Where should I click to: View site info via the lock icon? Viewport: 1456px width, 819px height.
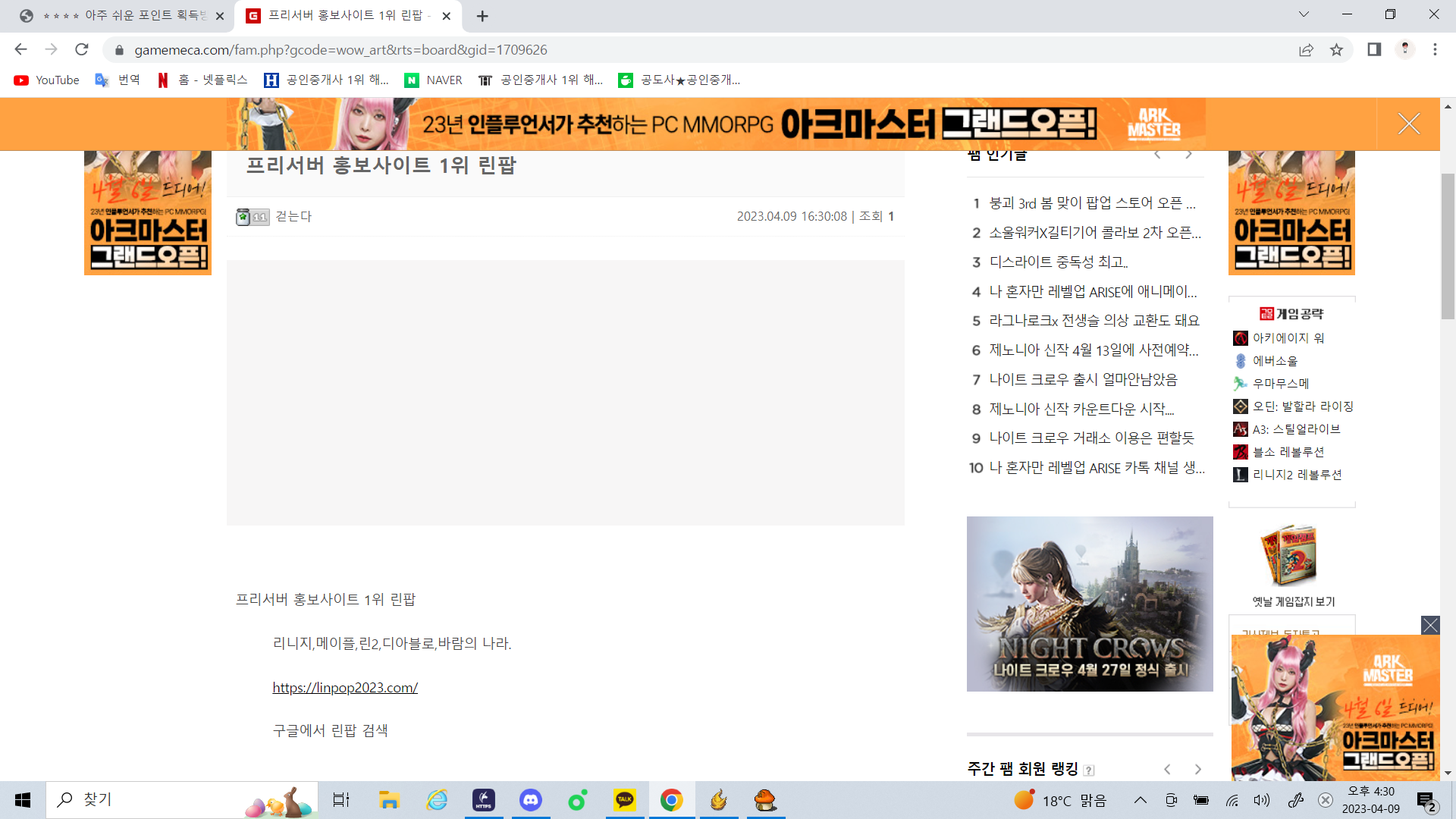[x=119, y=50]
